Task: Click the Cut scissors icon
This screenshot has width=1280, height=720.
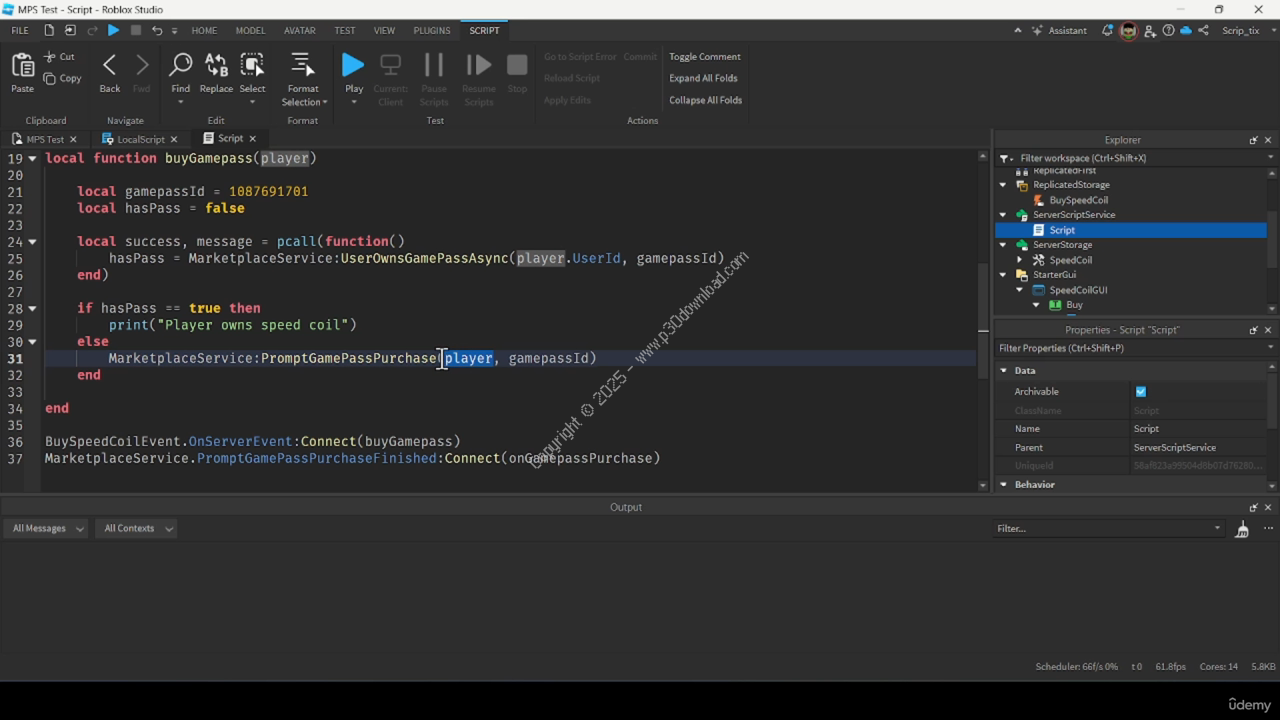Action: coord(49,57)
